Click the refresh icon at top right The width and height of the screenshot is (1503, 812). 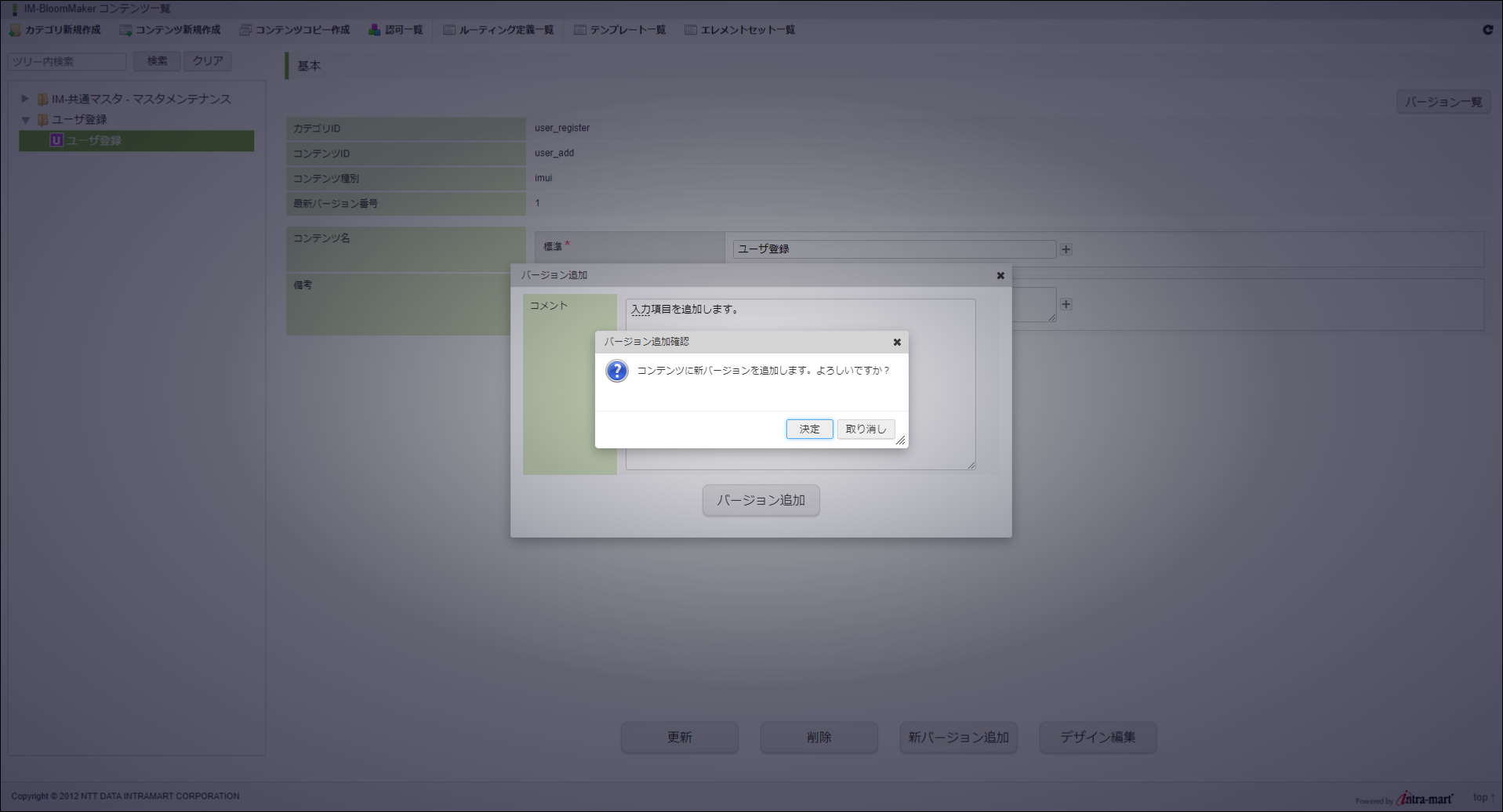pos(1488,30)
